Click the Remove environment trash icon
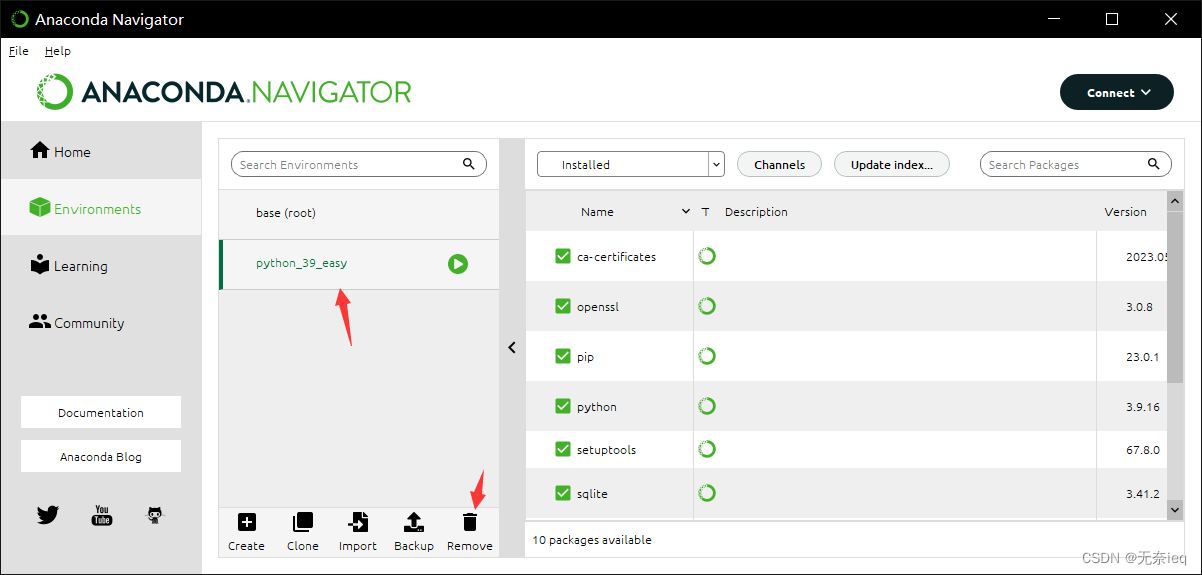This screenshot has height=575, width=1202. [x=469, y=522]
